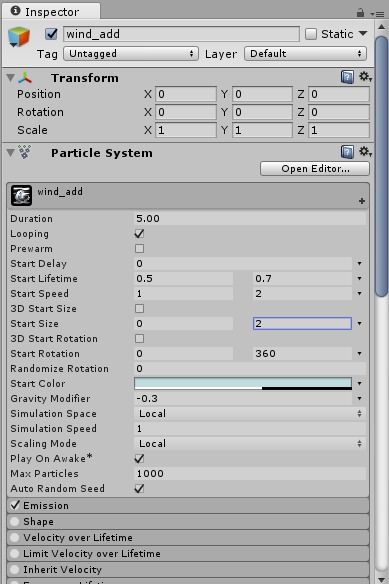Image resolution: width=389 pixels, height=584 pixels.
Task: Open the Simulation Space dropdown
Action: pos(250,413)
